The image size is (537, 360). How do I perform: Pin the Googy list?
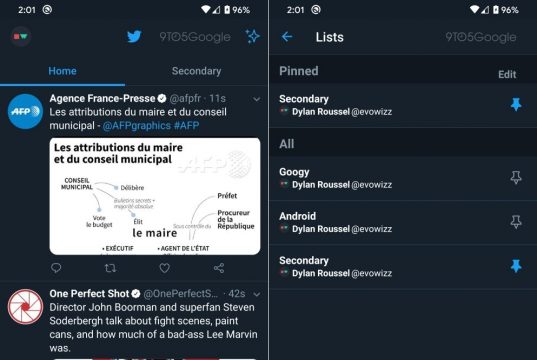[516, 177]
